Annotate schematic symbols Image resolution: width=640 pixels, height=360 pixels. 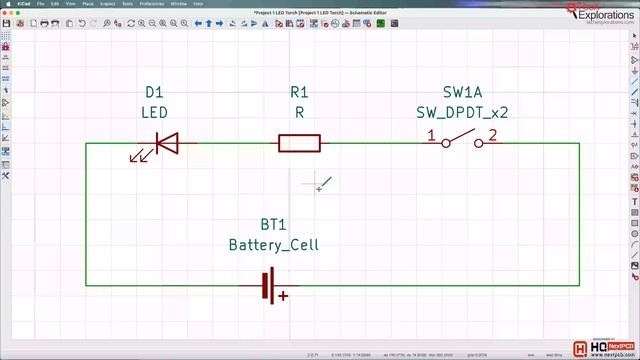313,24
